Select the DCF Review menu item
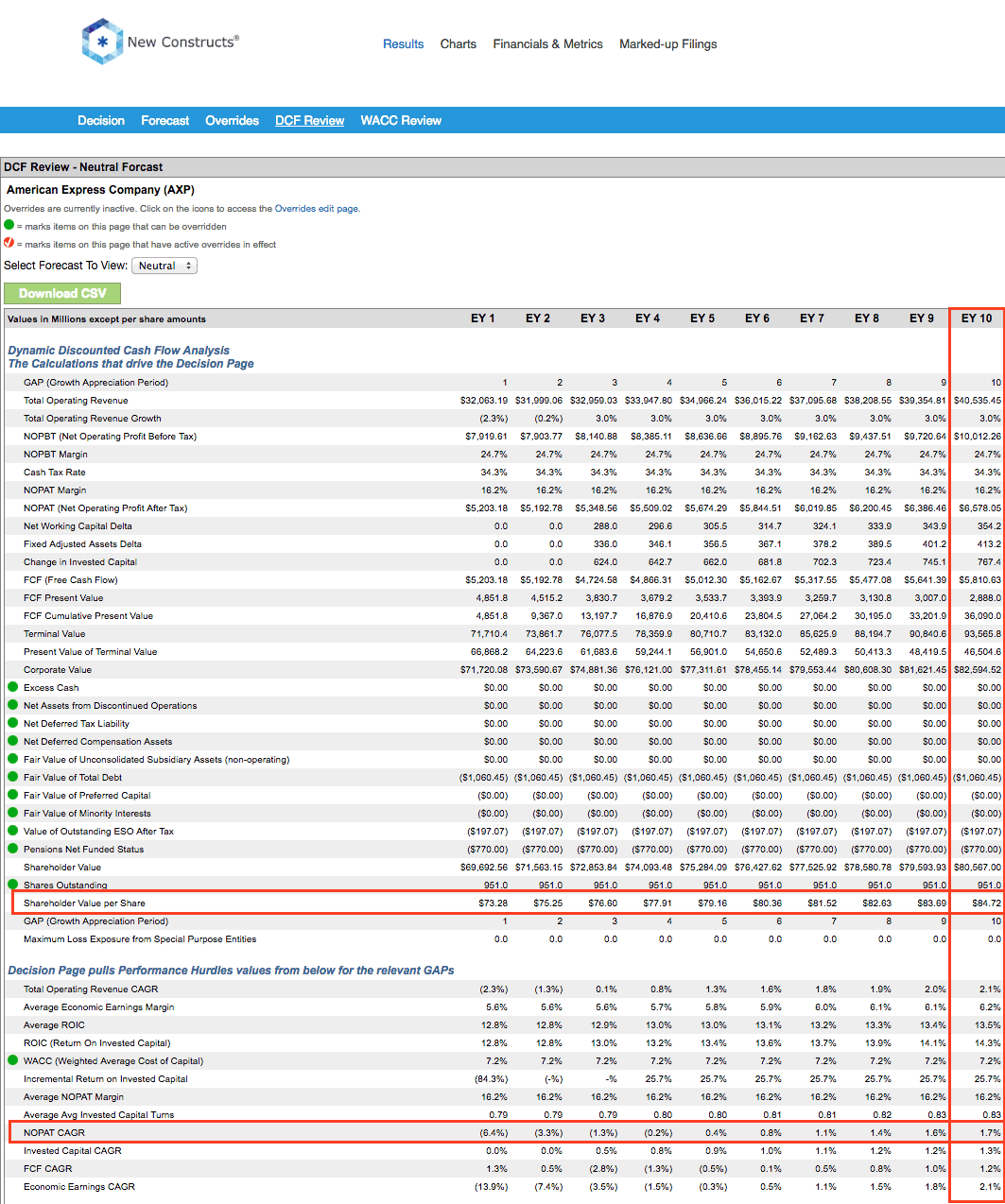The image size is (1005, 1204). point(309,120)
